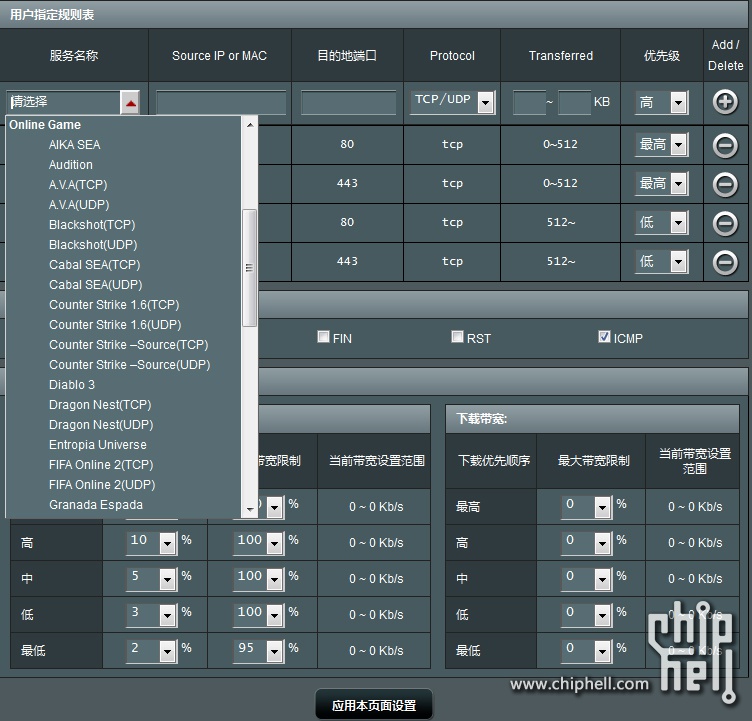Pick Diablo 3 from the list
Viewport: 752px width, 721px height.
pos(72,385)
